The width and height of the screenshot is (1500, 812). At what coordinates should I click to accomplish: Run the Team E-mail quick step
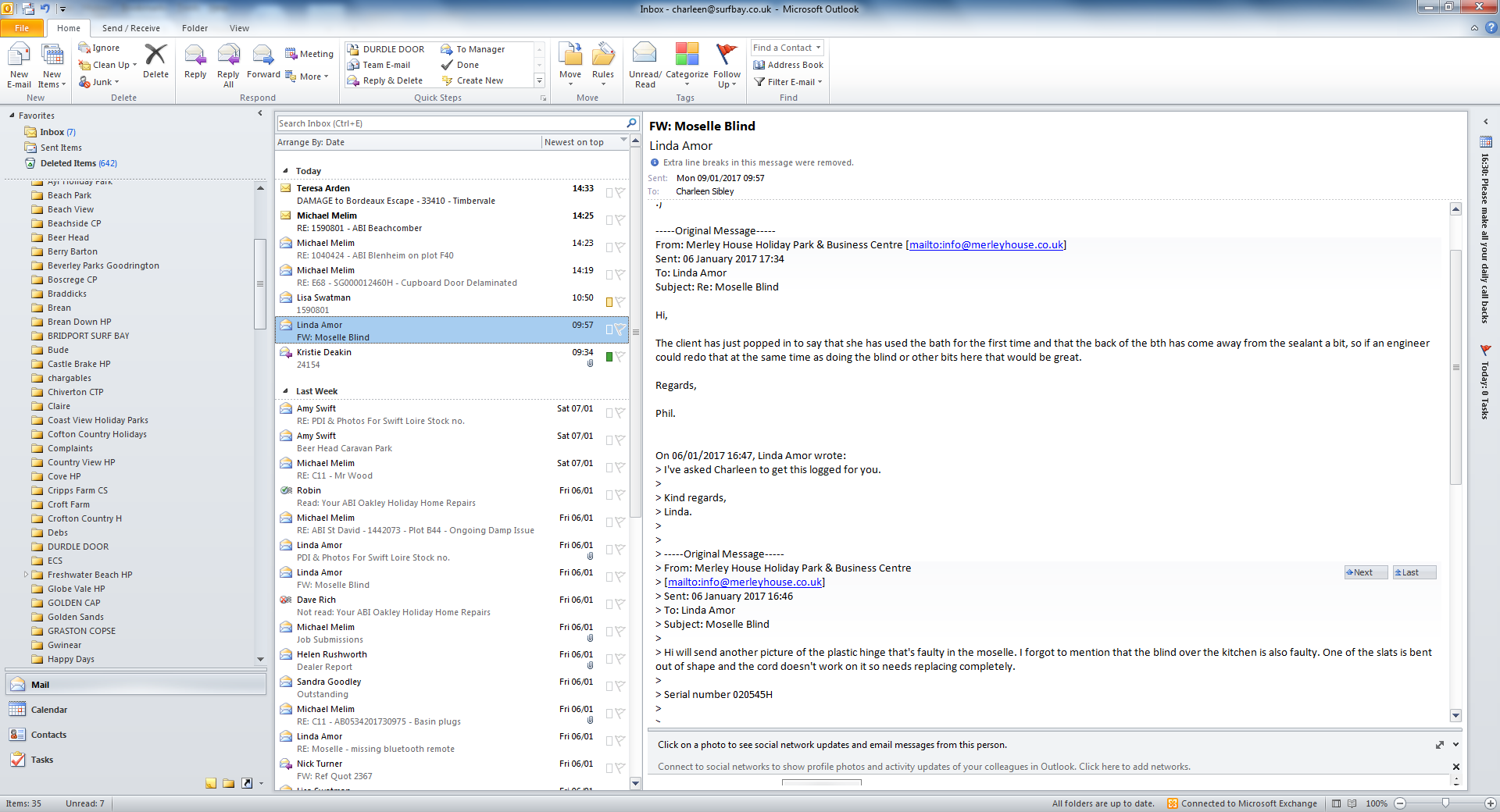tap(379, 65)
